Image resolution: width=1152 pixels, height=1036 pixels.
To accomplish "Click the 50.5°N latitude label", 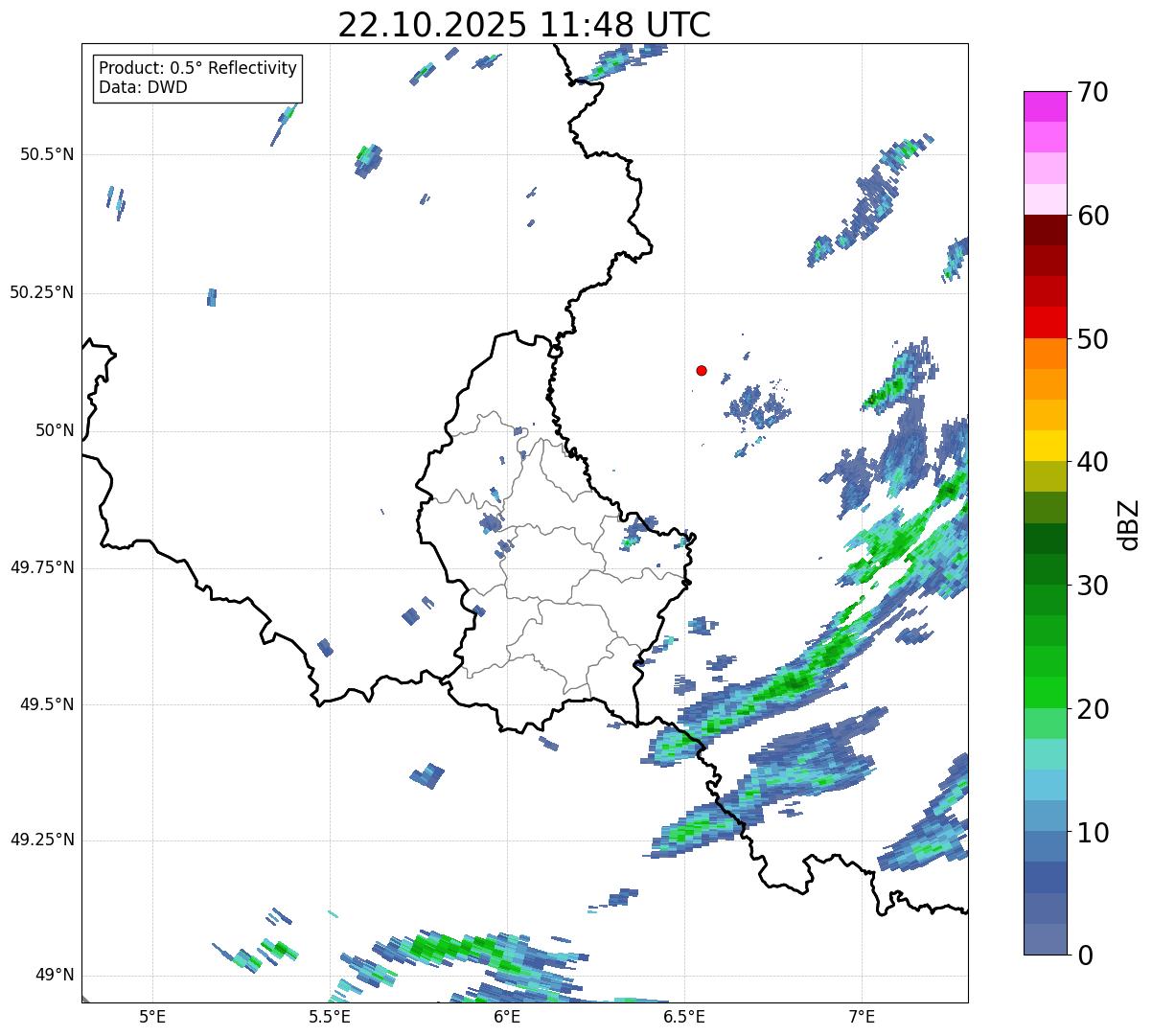I will [46, 155].
